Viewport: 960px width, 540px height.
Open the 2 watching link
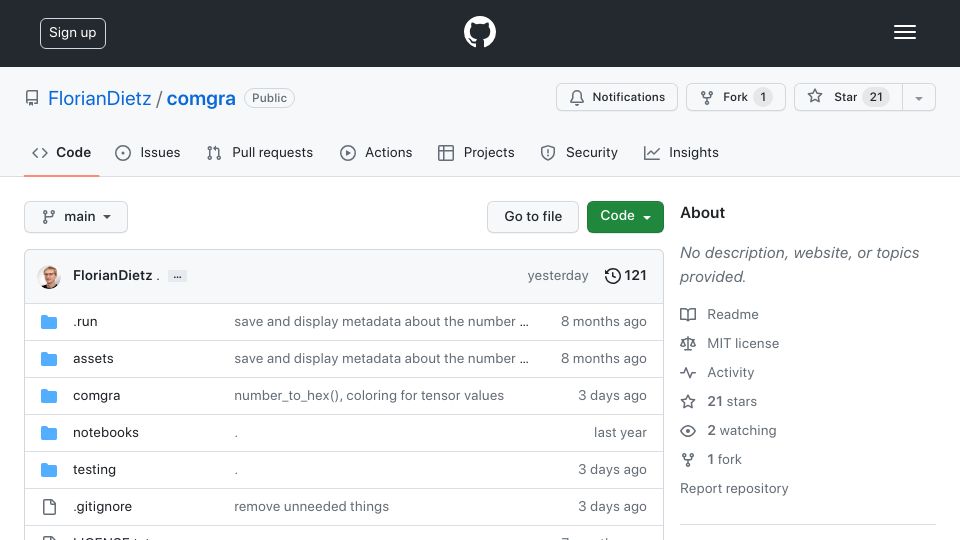pos(741,431)
